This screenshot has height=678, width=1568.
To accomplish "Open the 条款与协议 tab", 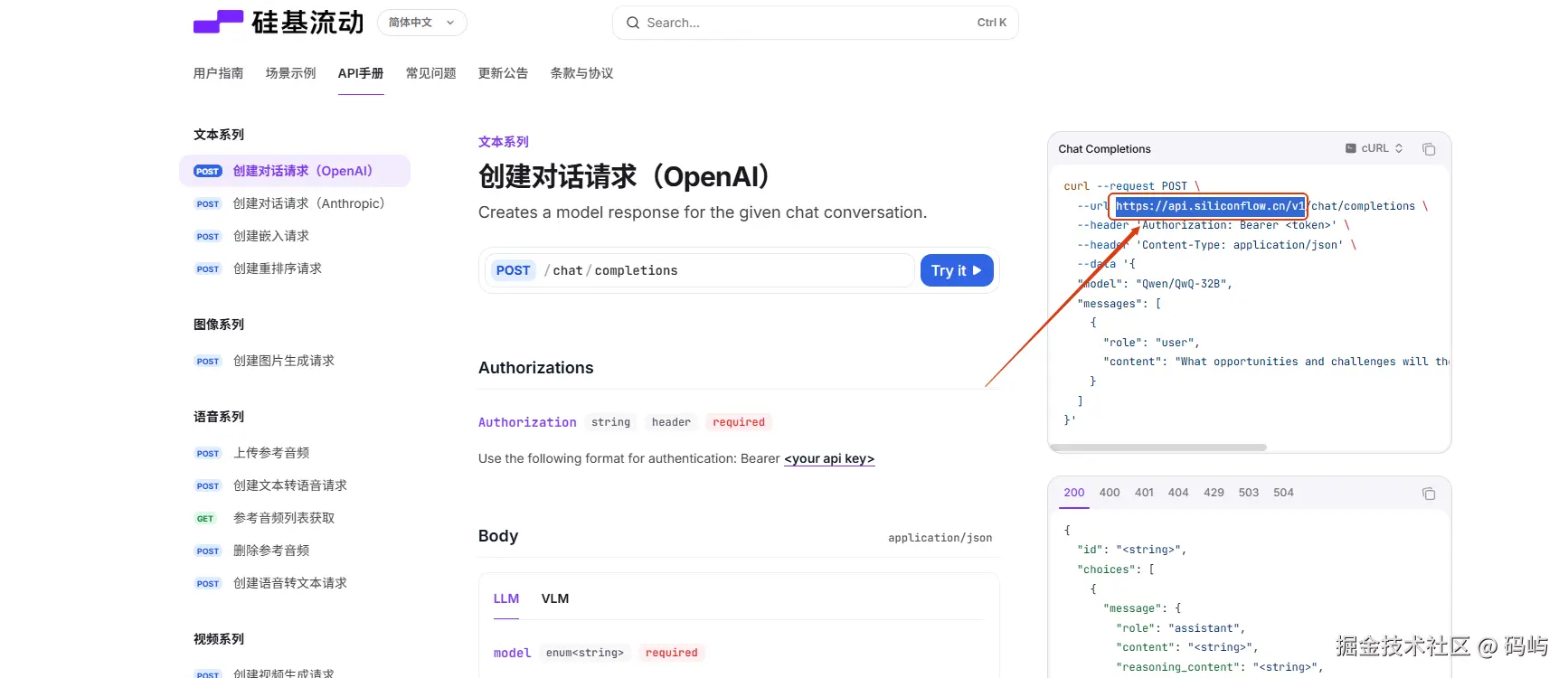I will (x=581, y=73).
